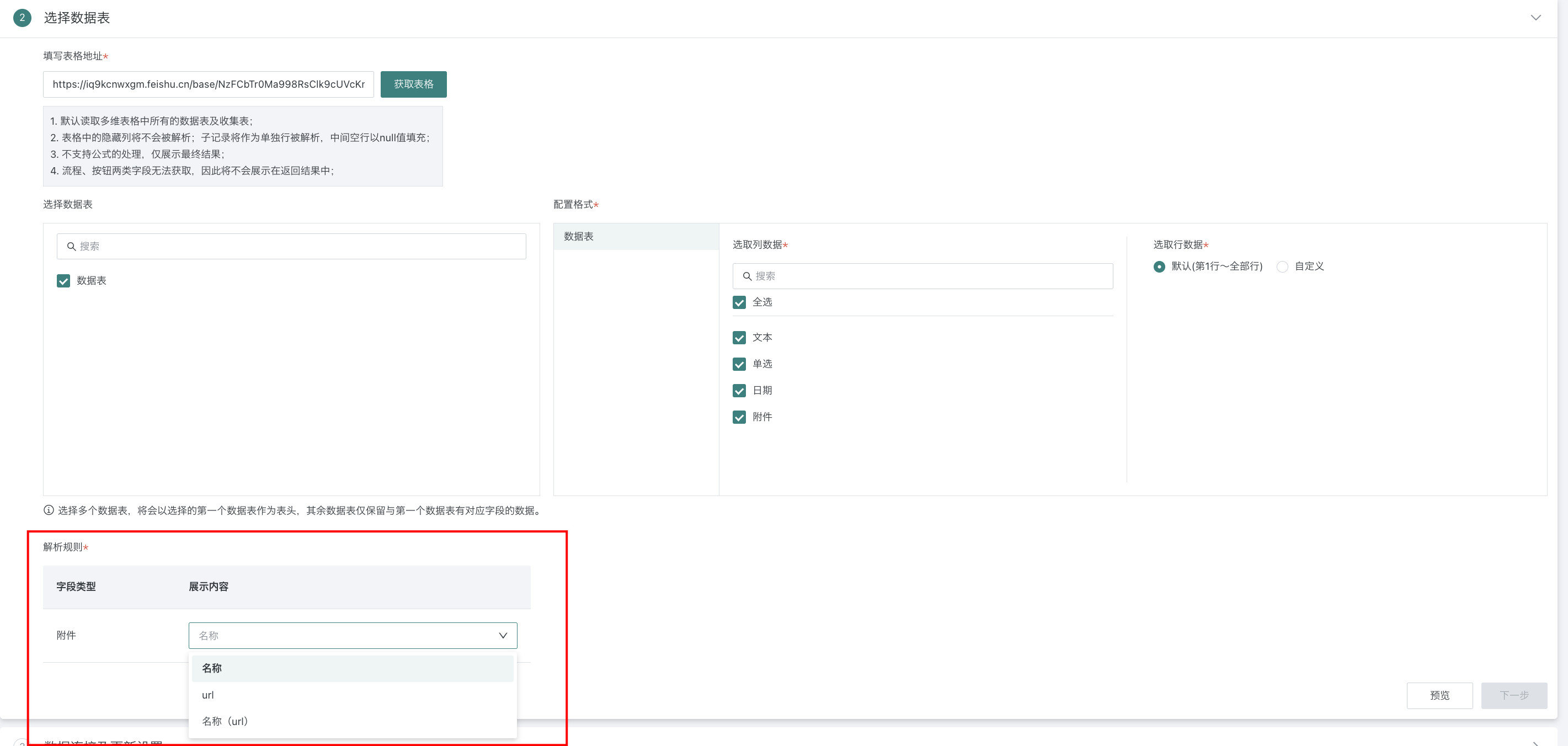Toggle the 附件 column checkbox
The width and height of the screenshot is (1568, 746).
pyautogui.click(x=739, y=417)
